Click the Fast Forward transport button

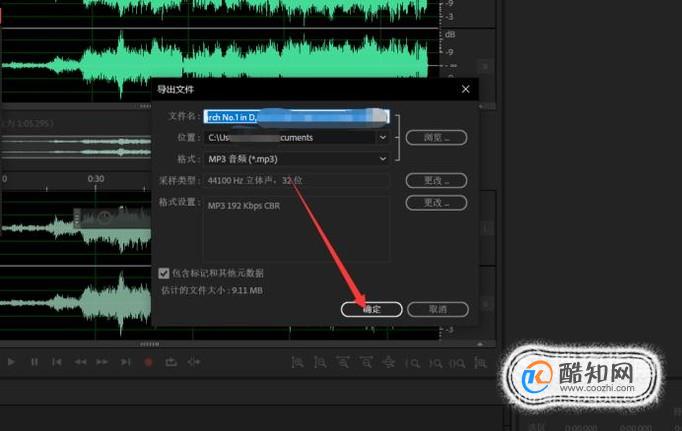[x=102, y=362]
